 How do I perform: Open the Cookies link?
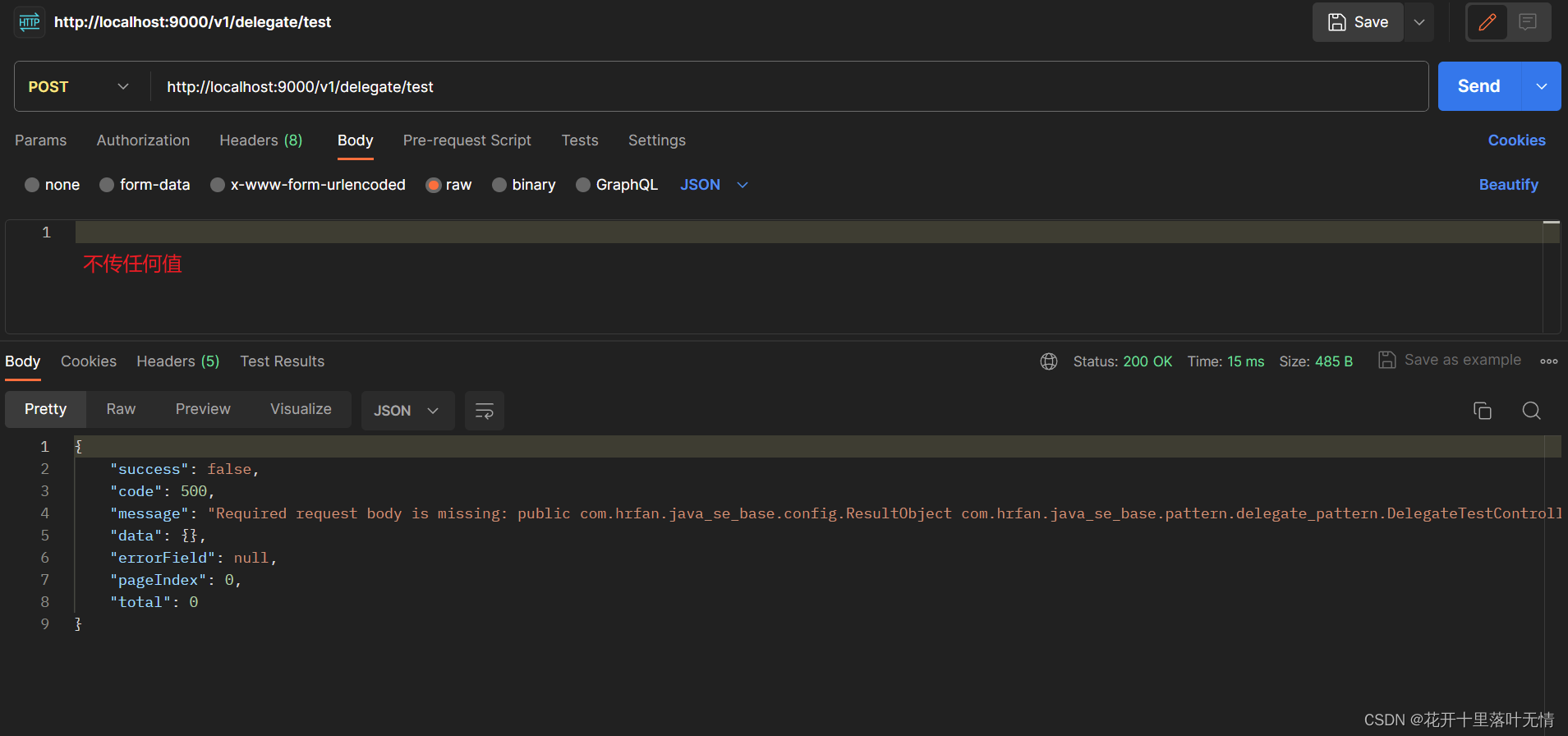1517,140
